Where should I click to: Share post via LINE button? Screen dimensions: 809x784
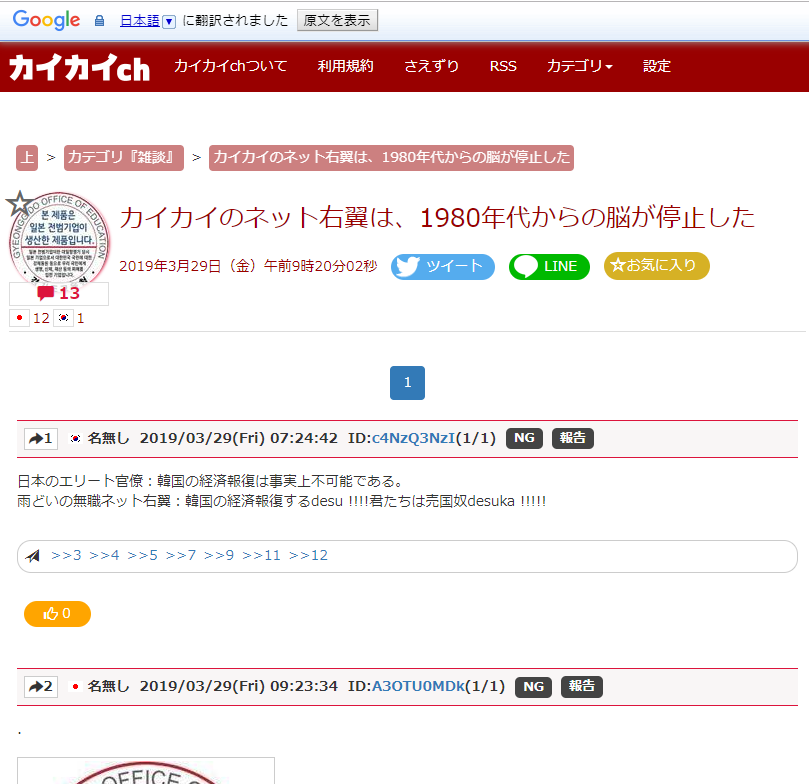pos(549,266)
